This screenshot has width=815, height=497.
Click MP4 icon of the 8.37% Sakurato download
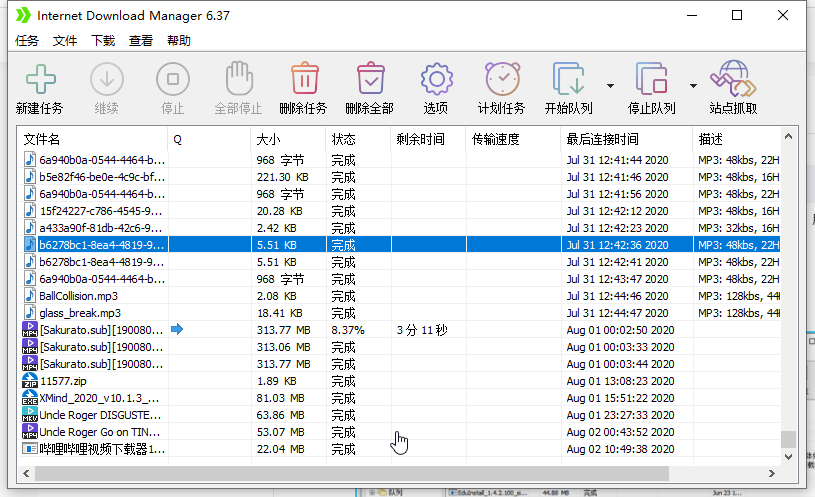click(x=30, y=330)
